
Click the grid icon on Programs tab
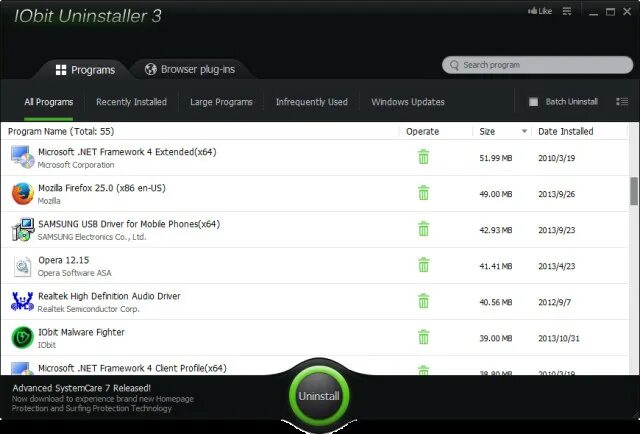pos(61,70)
